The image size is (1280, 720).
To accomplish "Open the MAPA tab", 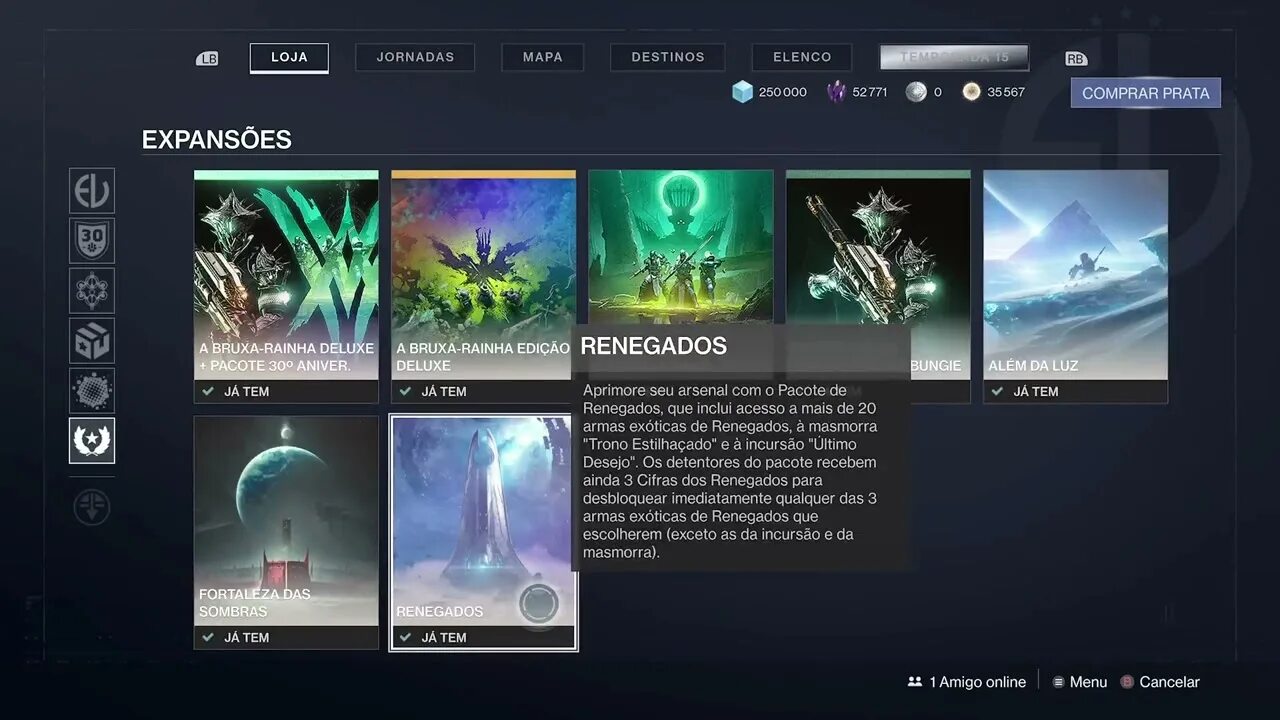I will pos(543,57).
